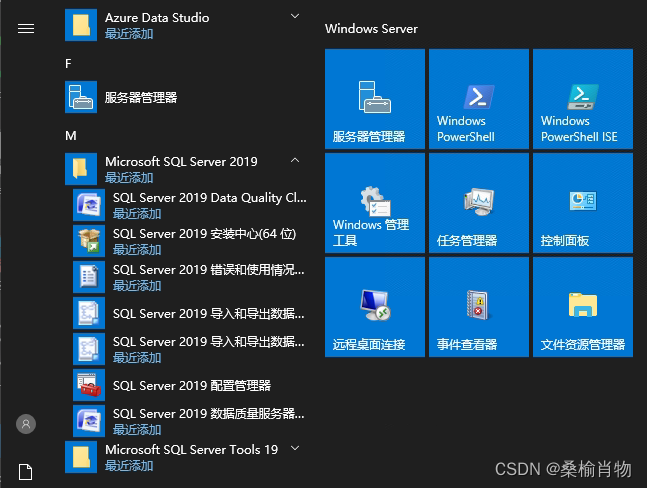Open the 远程桌面连接 tile
The height and width of the screenshot is (488, 647).
(x=375, y=307)
